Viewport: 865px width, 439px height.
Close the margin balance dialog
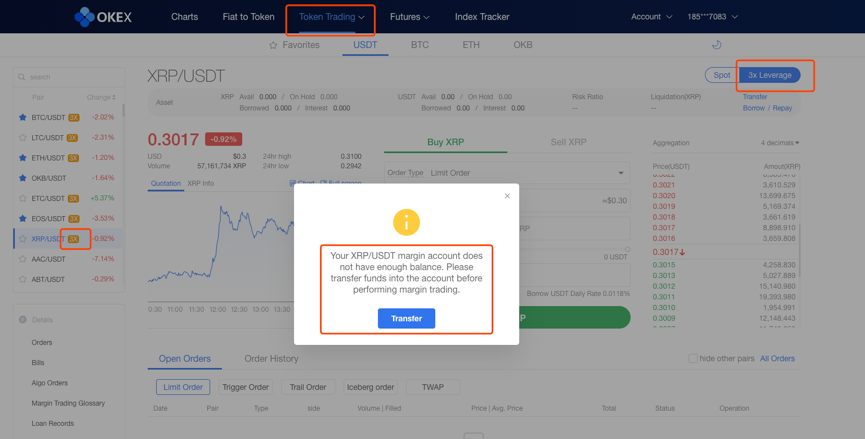507,196
